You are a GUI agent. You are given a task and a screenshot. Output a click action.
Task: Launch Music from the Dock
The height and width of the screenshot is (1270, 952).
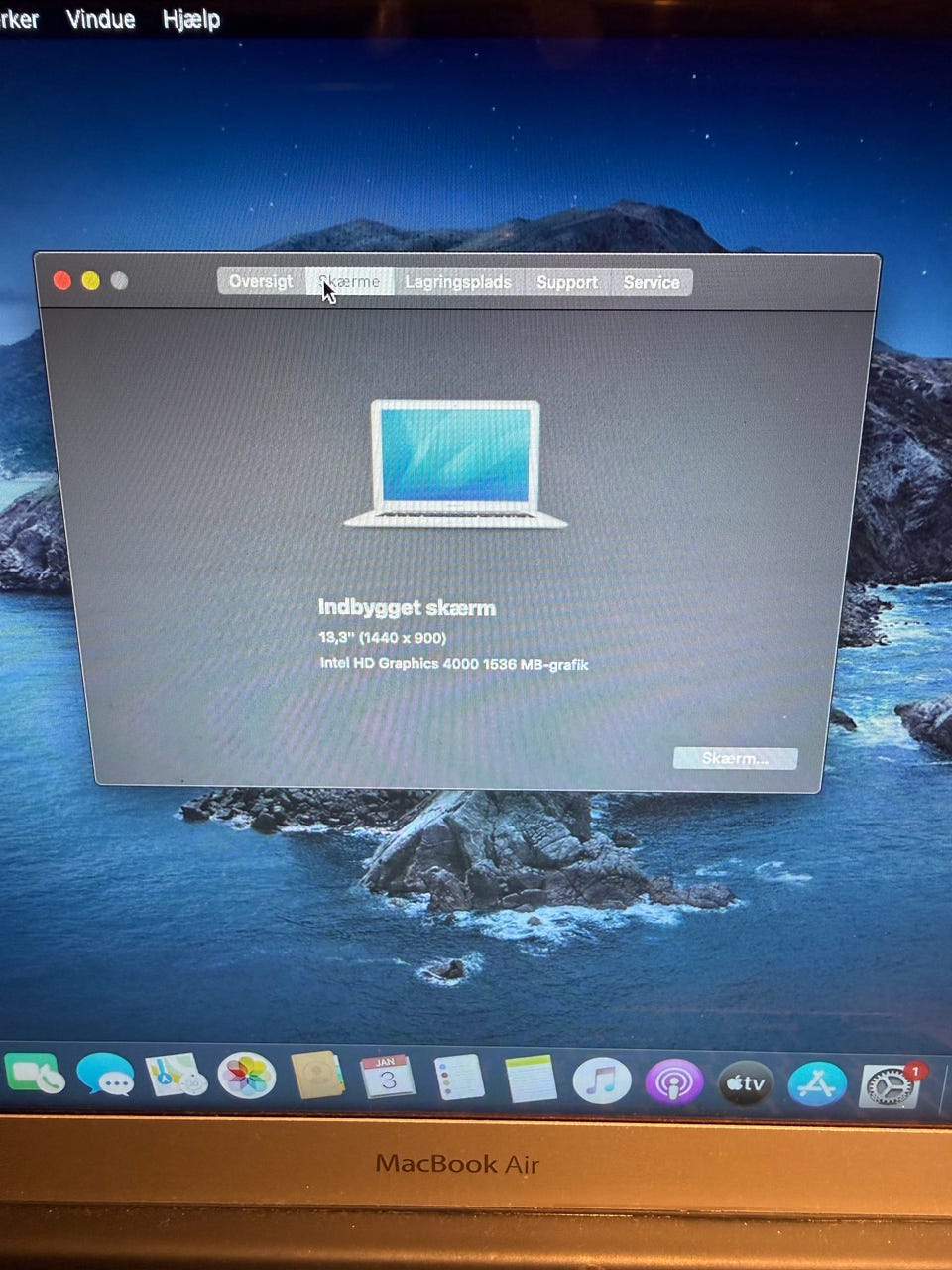click(x=601, y=1081)
